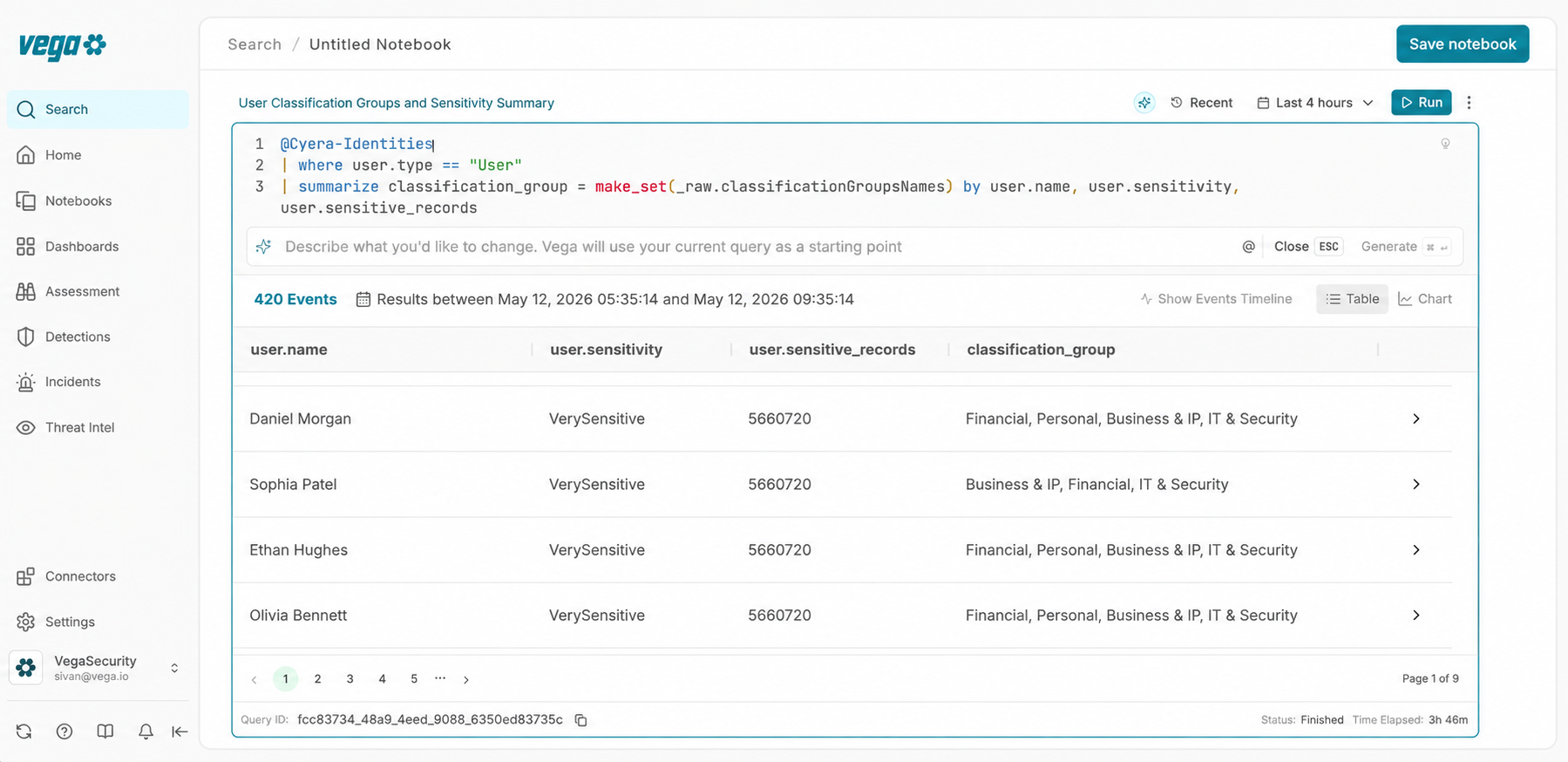The height and width of the screenshot is (762, 1568).
Task: Click Daniel Morgan name cell
Action: (x=300, y=419)
